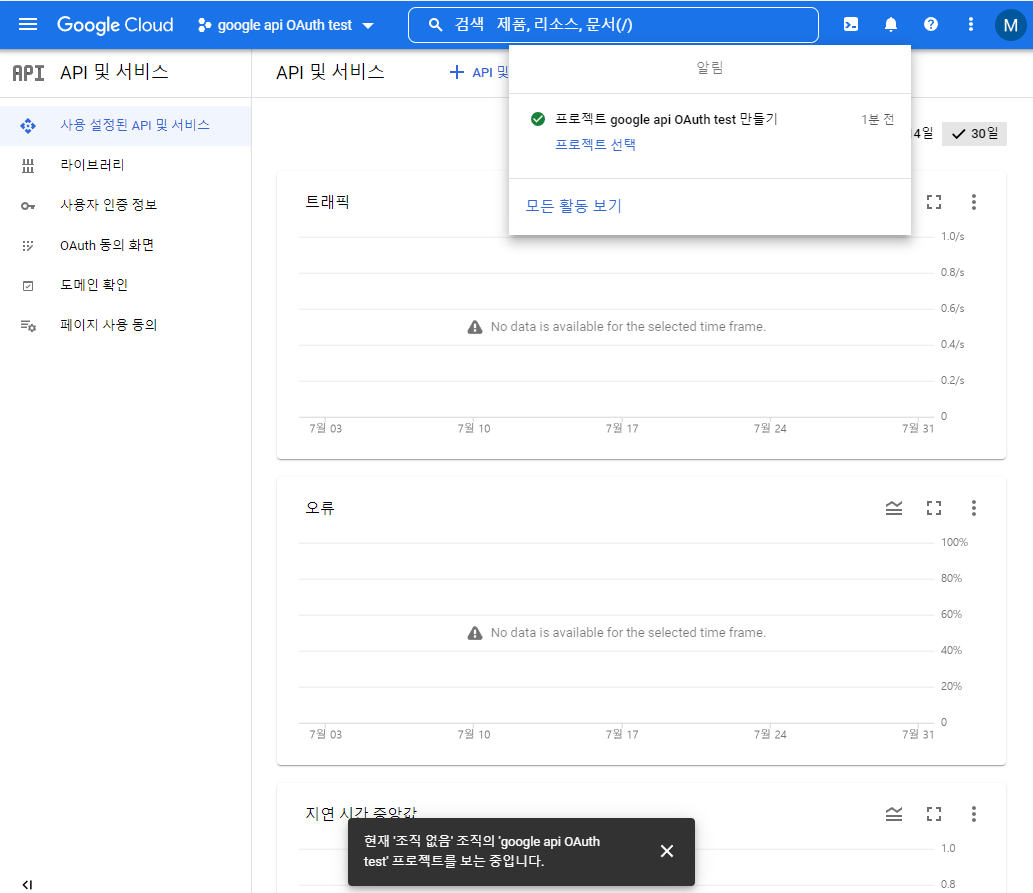Open the top bar three-dot settings menu
Screen dimensions: 1033x893
coord(970,24)
